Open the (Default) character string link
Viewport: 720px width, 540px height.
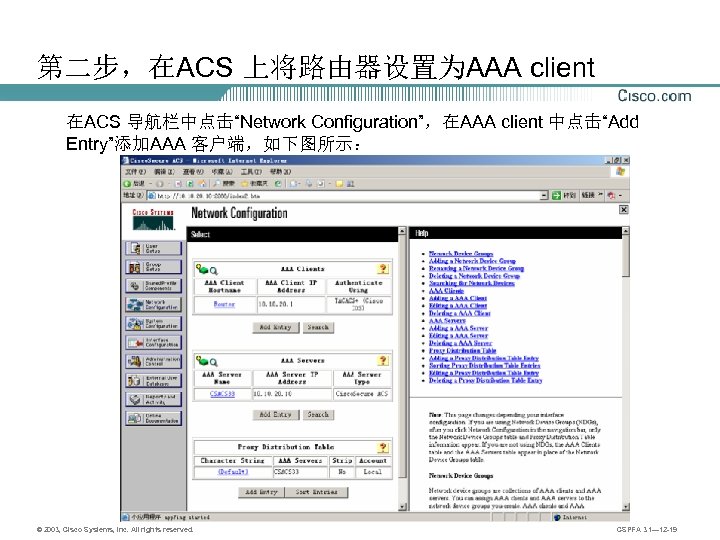[x=233, y=472]
